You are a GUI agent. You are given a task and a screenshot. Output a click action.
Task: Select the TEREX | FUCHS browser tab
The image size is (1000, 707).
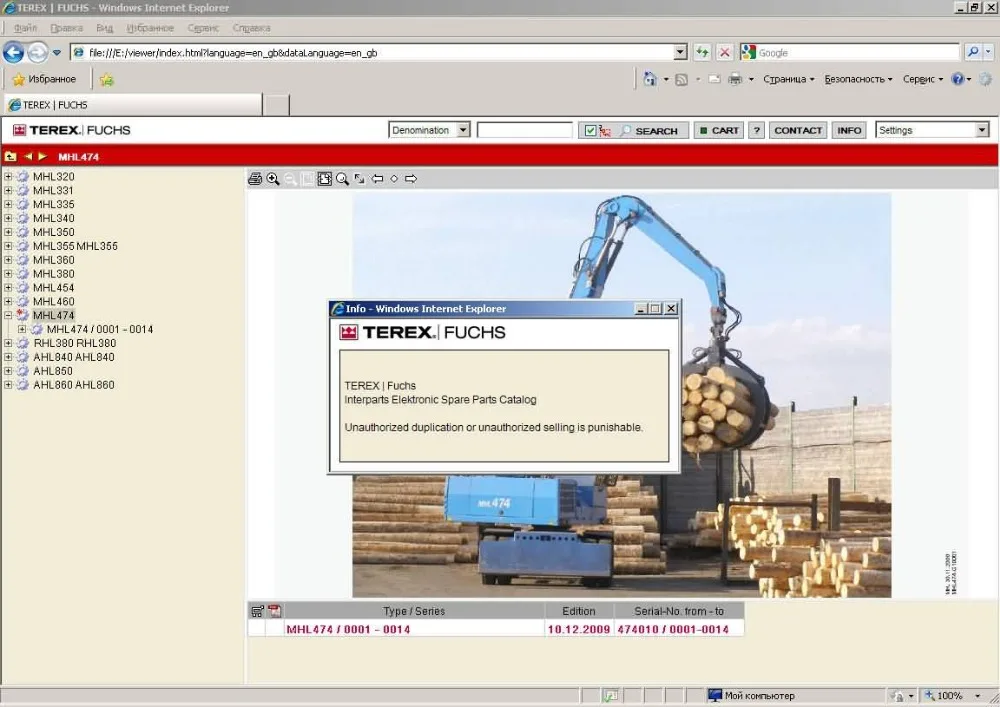(x=133, y=105)
